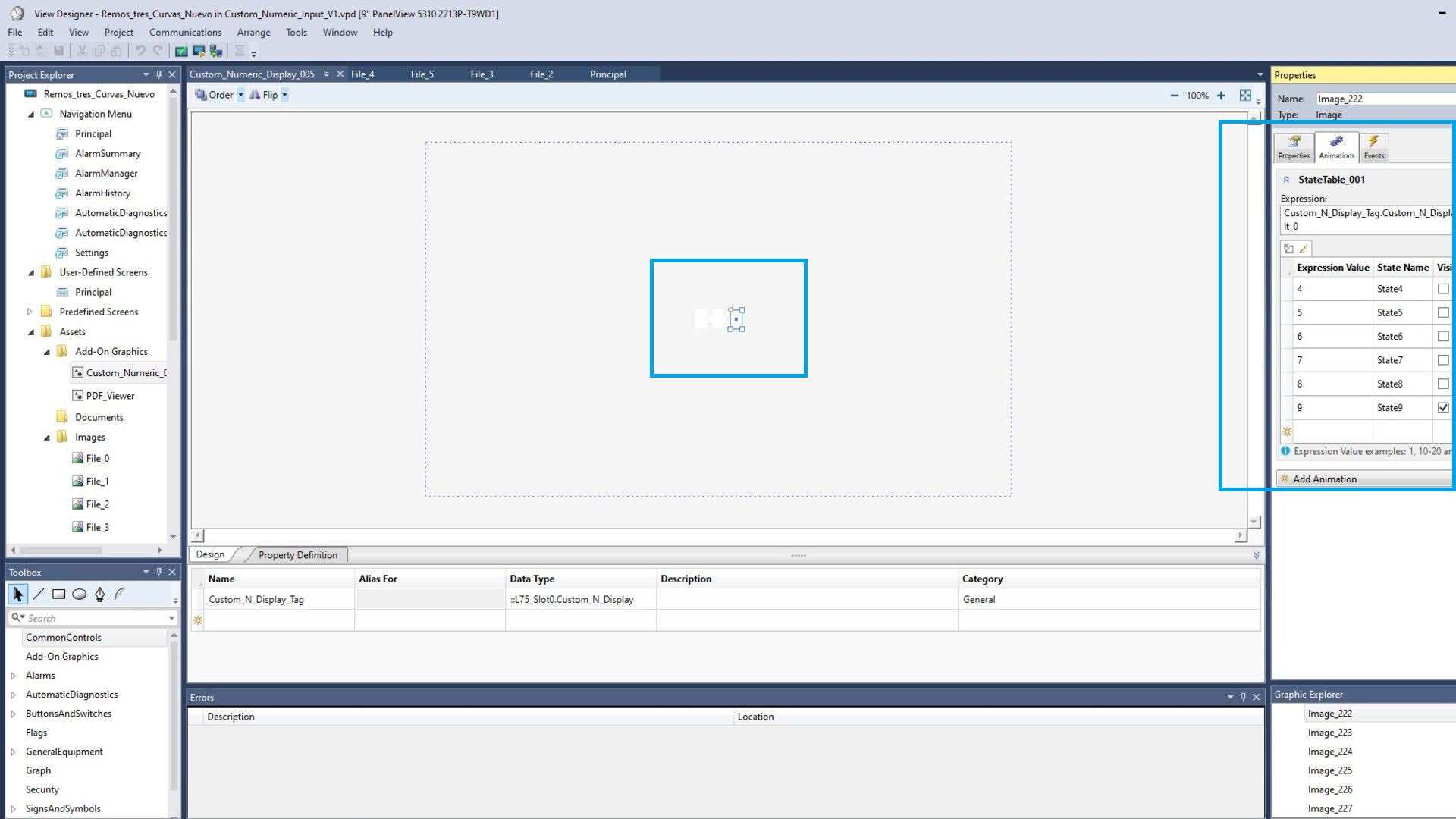
Task: Select the Arc drawing tool
Action: pos(120,595)
